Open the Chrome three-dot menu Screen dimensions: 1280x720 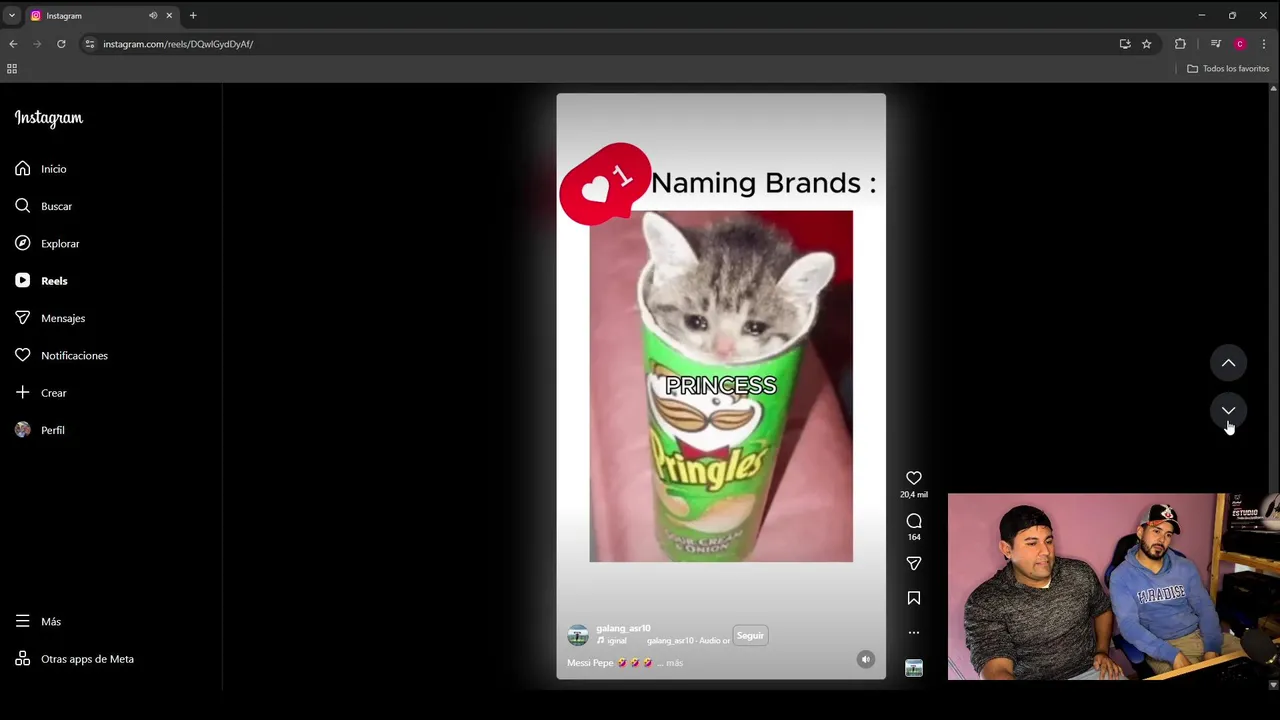pos(1264,44)
